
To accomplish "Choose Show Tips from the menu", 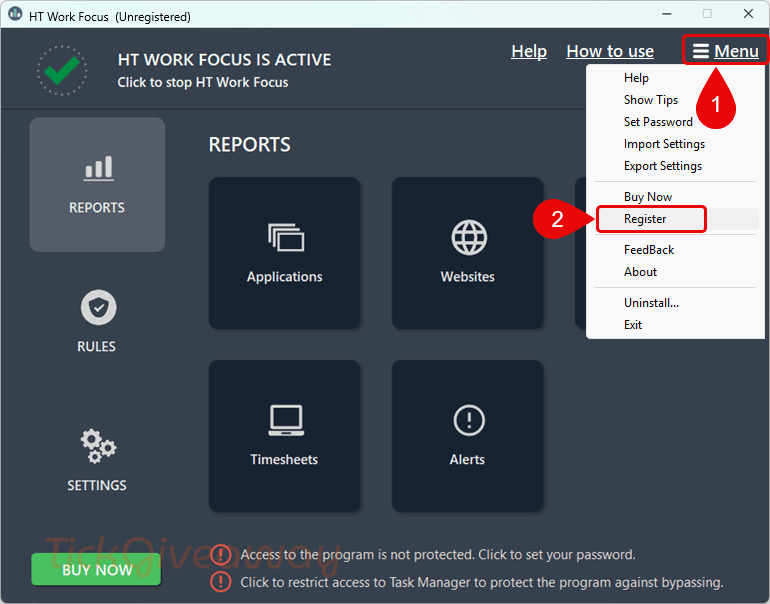I will (651, 100).
